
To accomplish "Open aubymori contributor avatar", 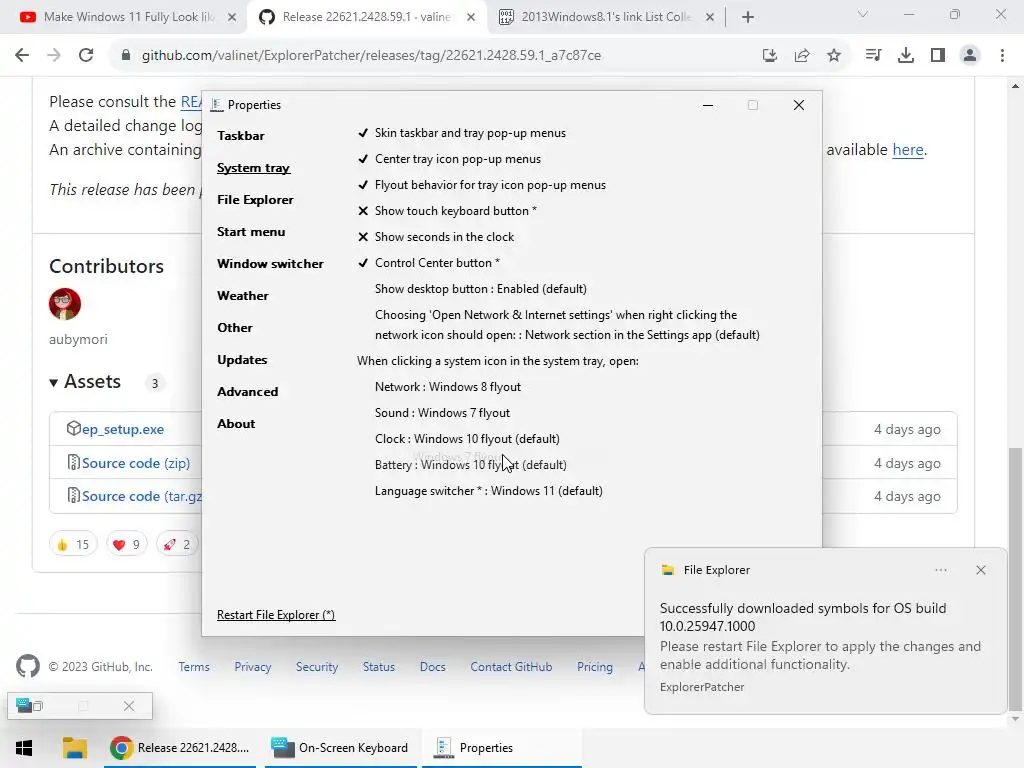I will [x=65, y=304].
